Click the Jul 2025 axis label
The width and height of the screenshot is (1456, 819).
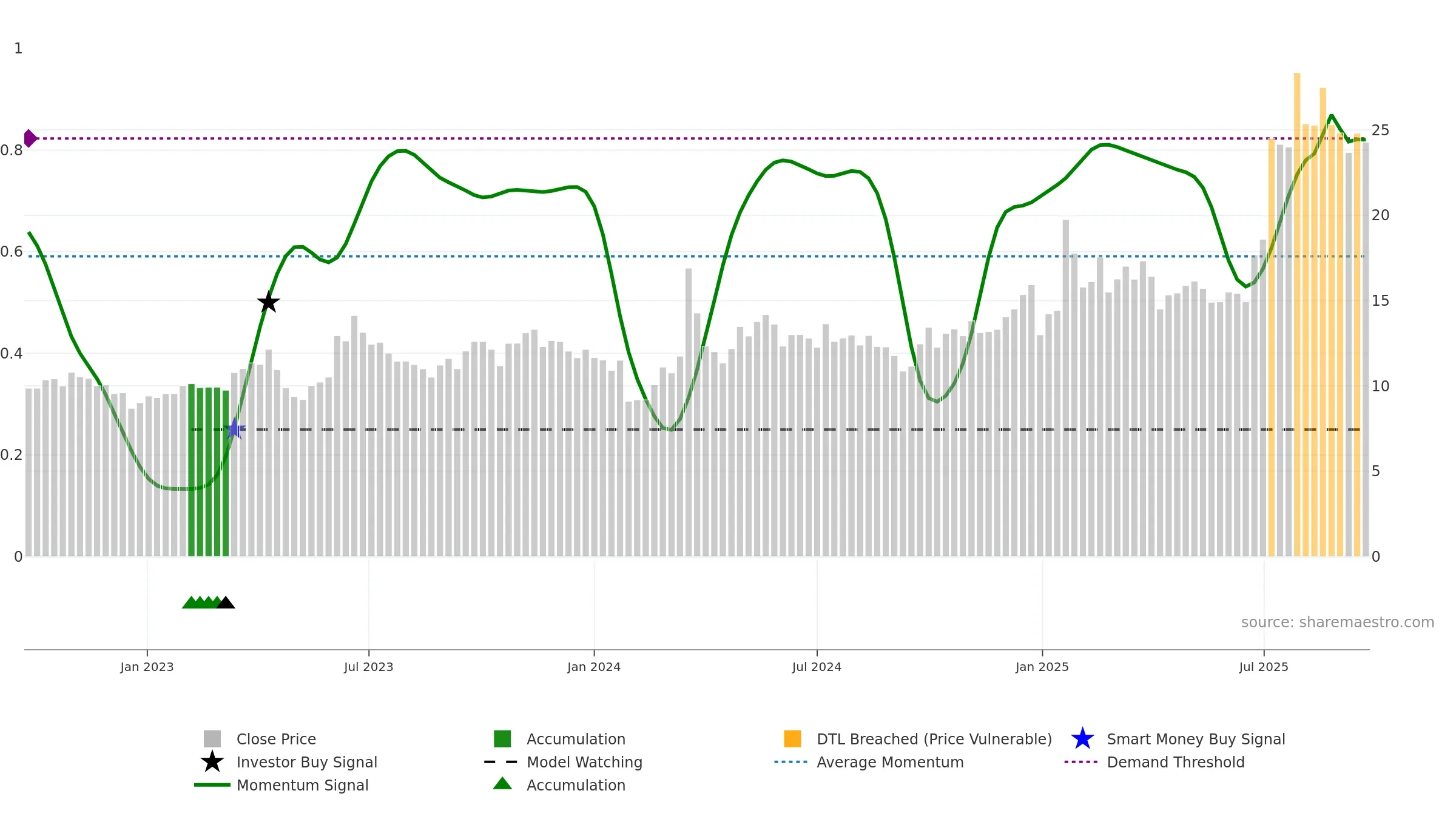click(1264, 667)
